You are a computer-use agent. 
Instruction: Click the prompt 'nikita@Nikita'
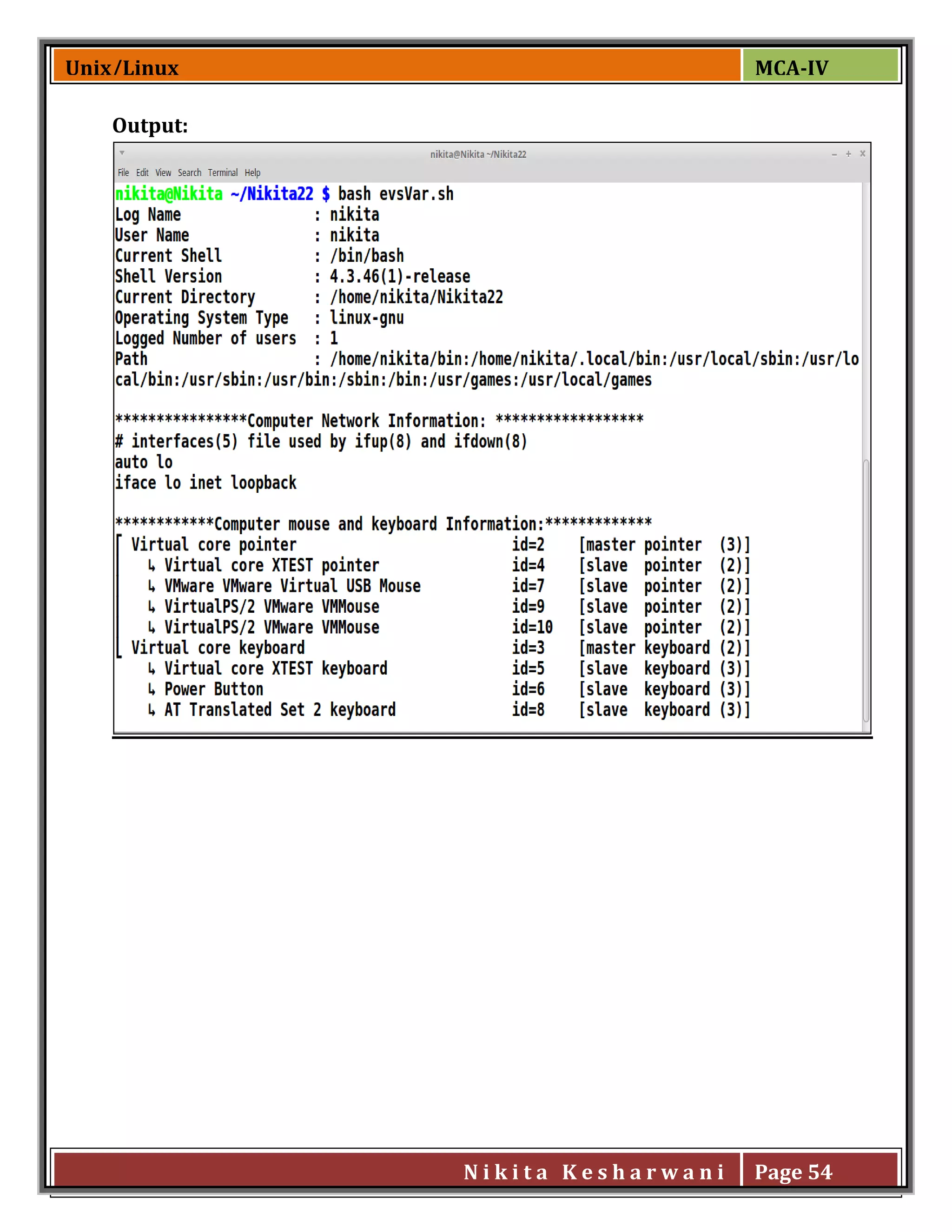[169, 194]
